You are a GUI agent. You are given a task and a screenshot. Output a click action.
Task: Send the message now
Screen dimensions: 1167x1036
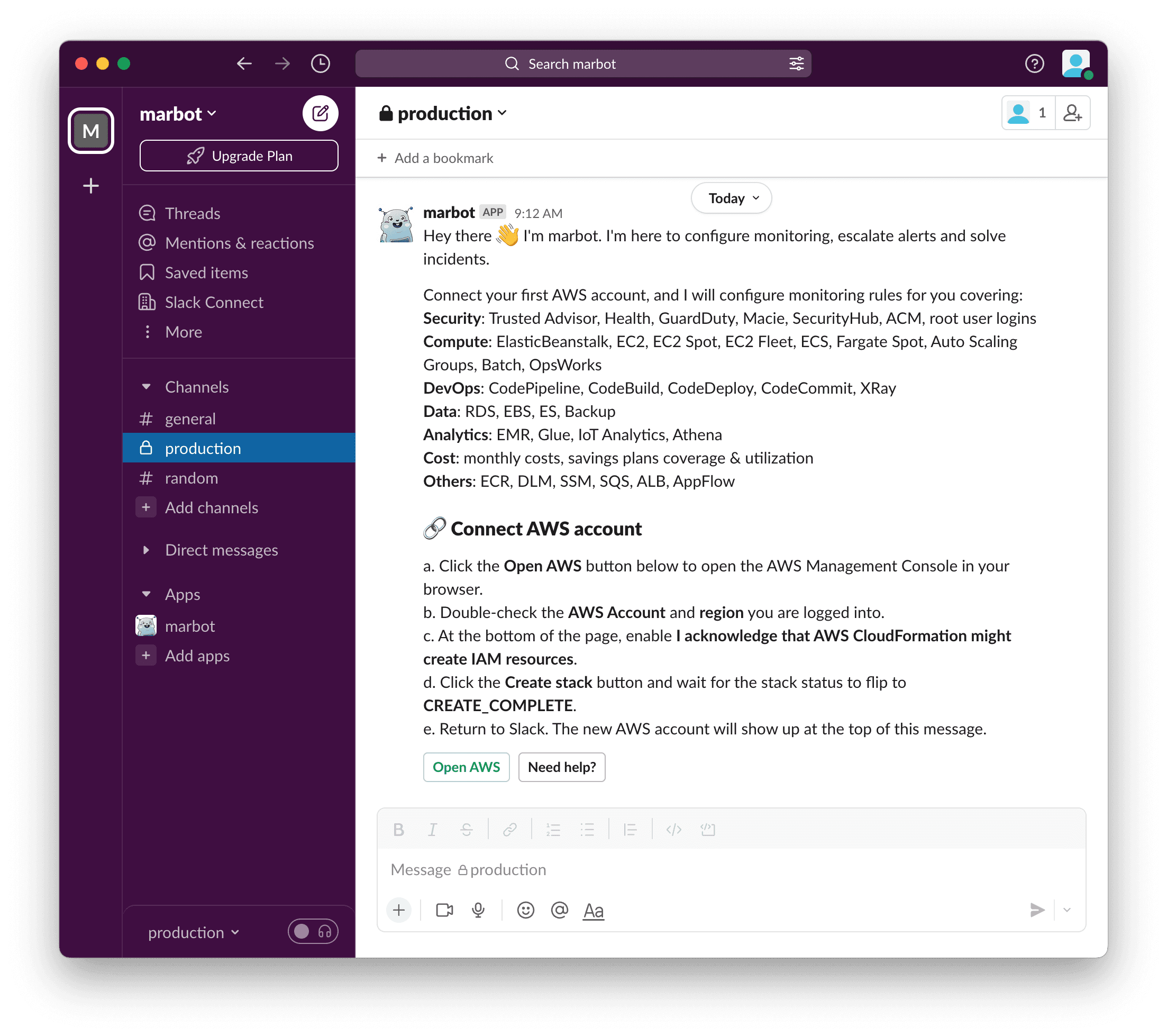coord(1037,910)
